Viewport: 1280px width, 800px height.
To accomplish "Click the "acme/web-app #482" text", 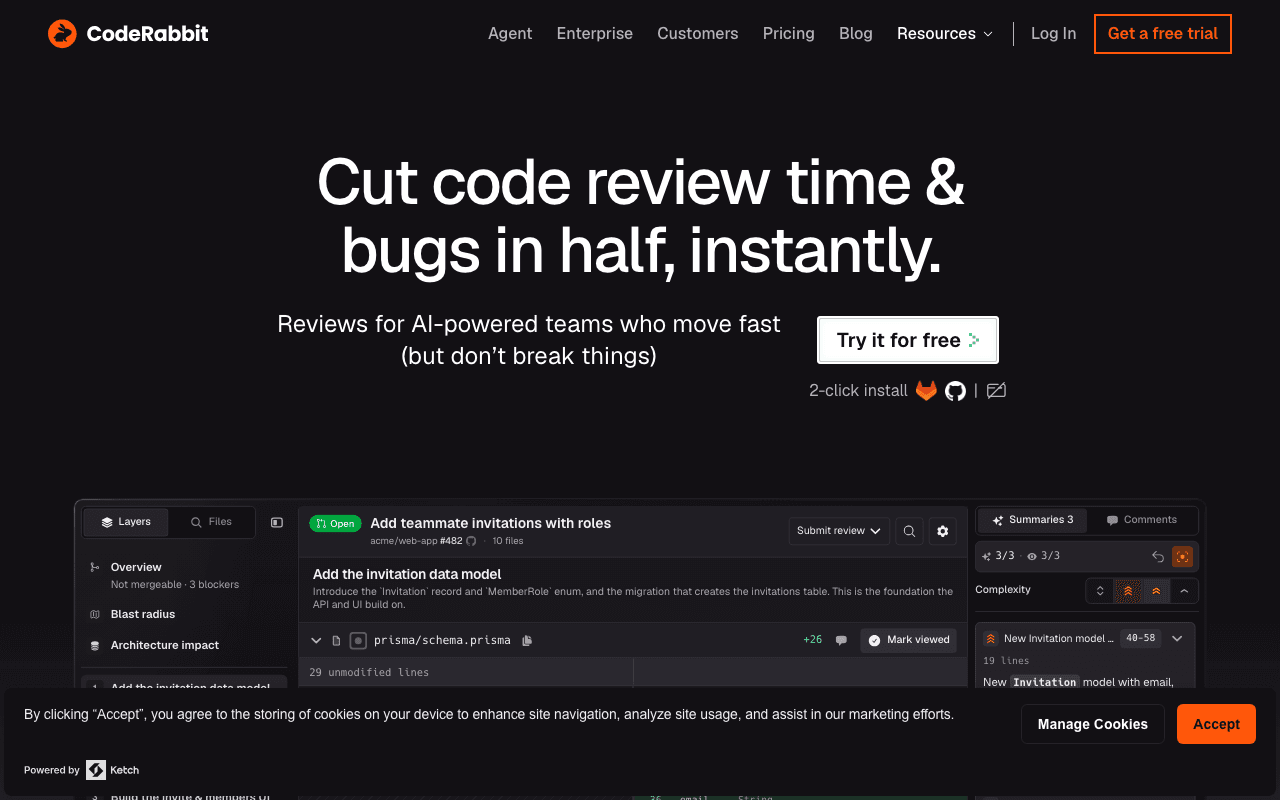I will (416, 541).
